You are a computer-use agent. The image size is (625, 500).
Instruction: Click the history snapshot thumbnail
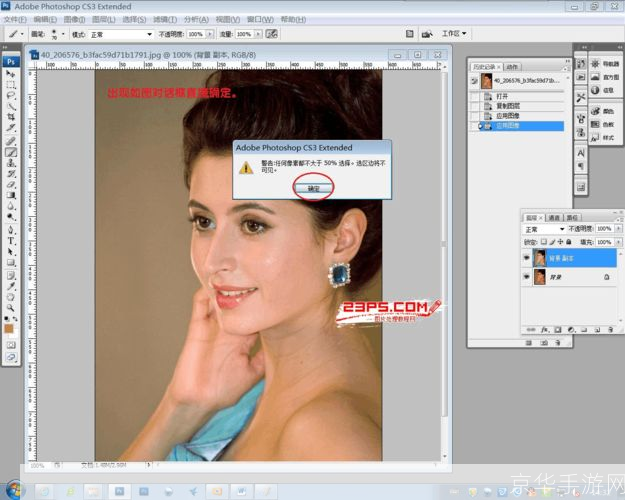(486, 81)
